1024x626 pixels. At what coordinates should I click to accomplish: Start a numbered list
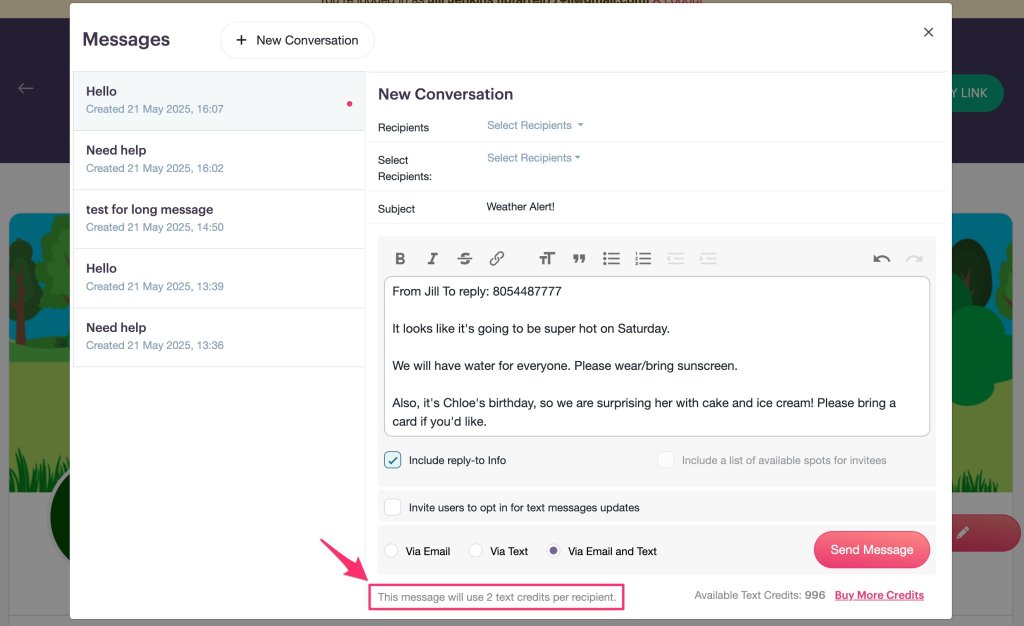coord(643,258)
